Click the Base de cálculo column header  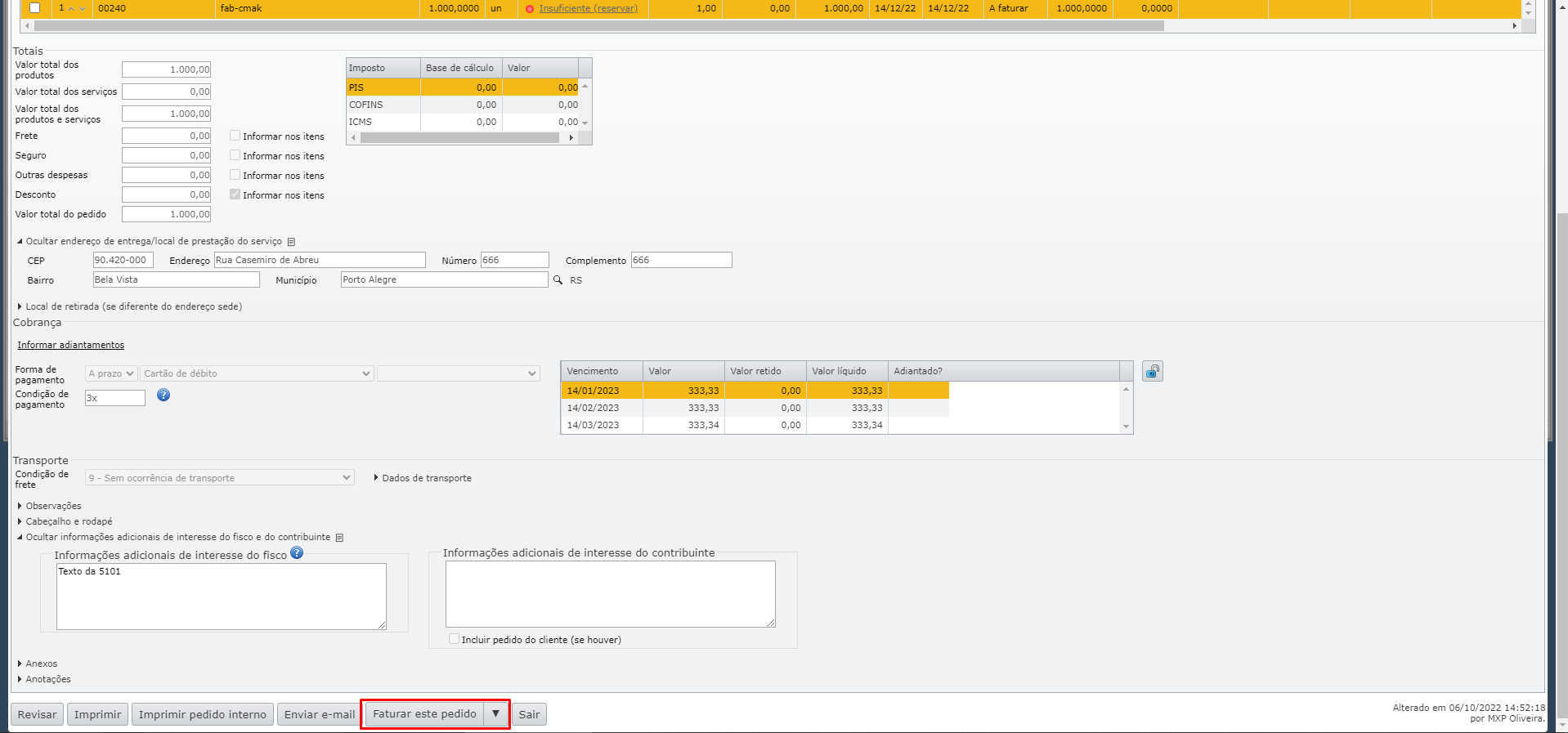461,68
